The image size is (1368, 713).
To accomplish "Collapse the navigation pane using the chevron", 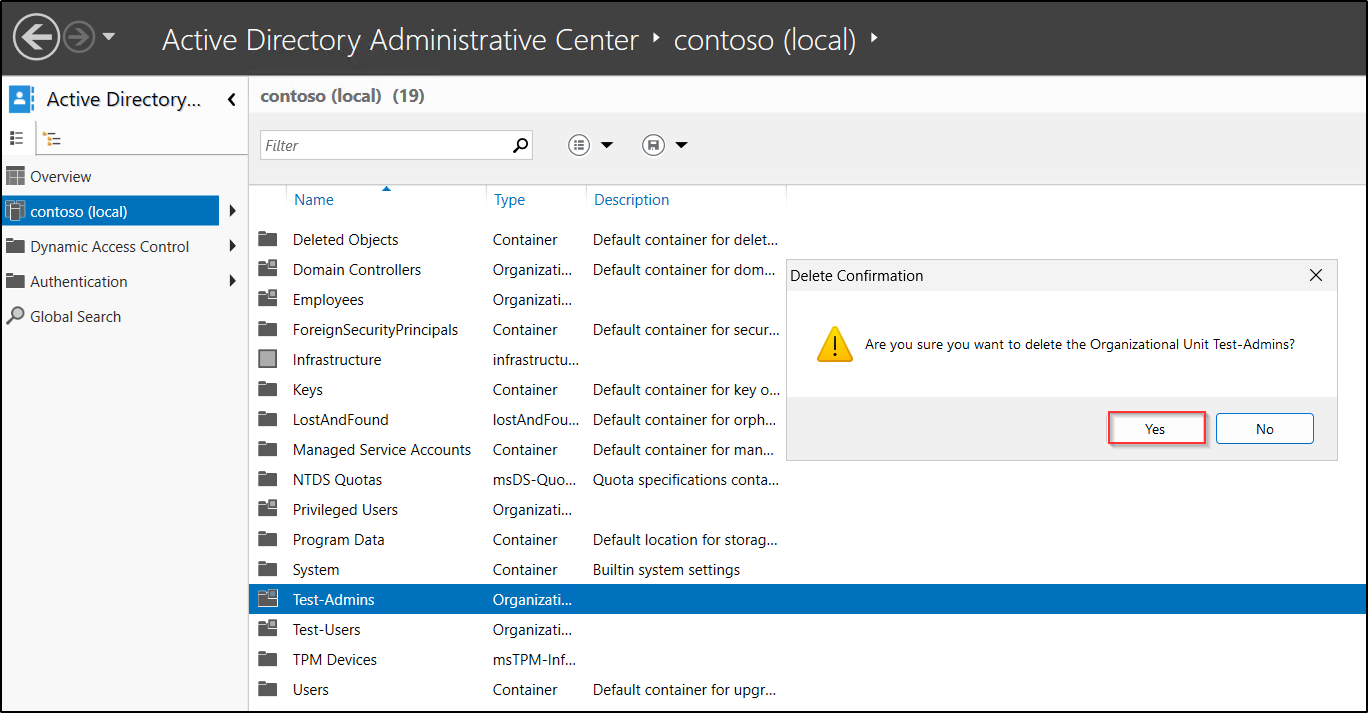I will [231, 99].
